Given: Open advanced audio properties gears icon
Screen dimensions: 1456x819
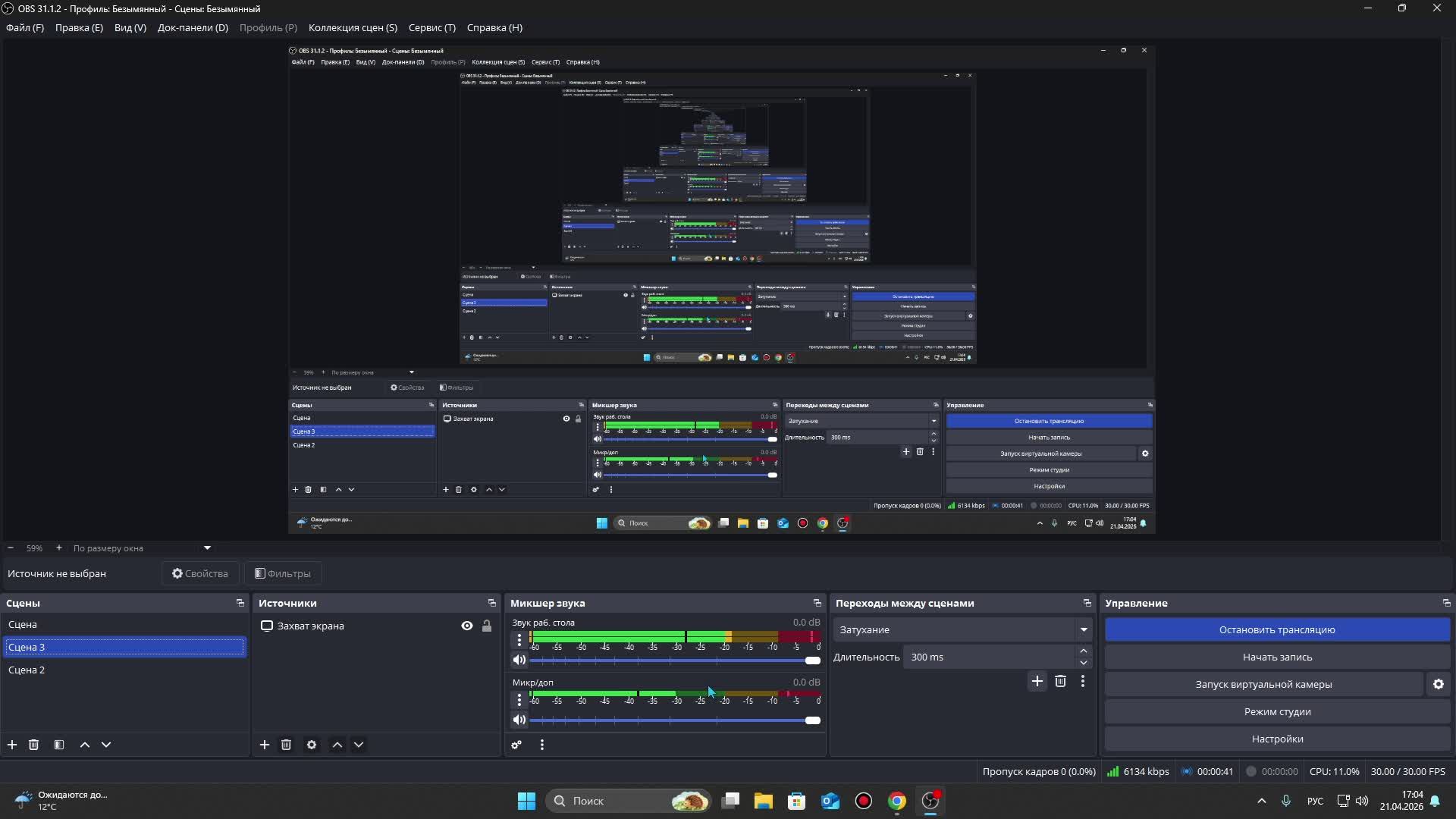Looking at the screenshot, I should [x=516, y=745].
